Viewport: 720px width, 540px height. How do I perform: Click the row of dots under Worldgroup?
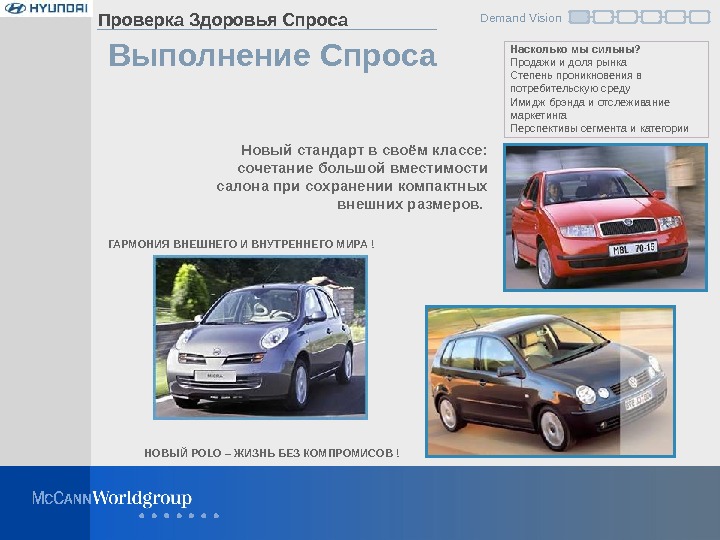click(x=179, y=515)
